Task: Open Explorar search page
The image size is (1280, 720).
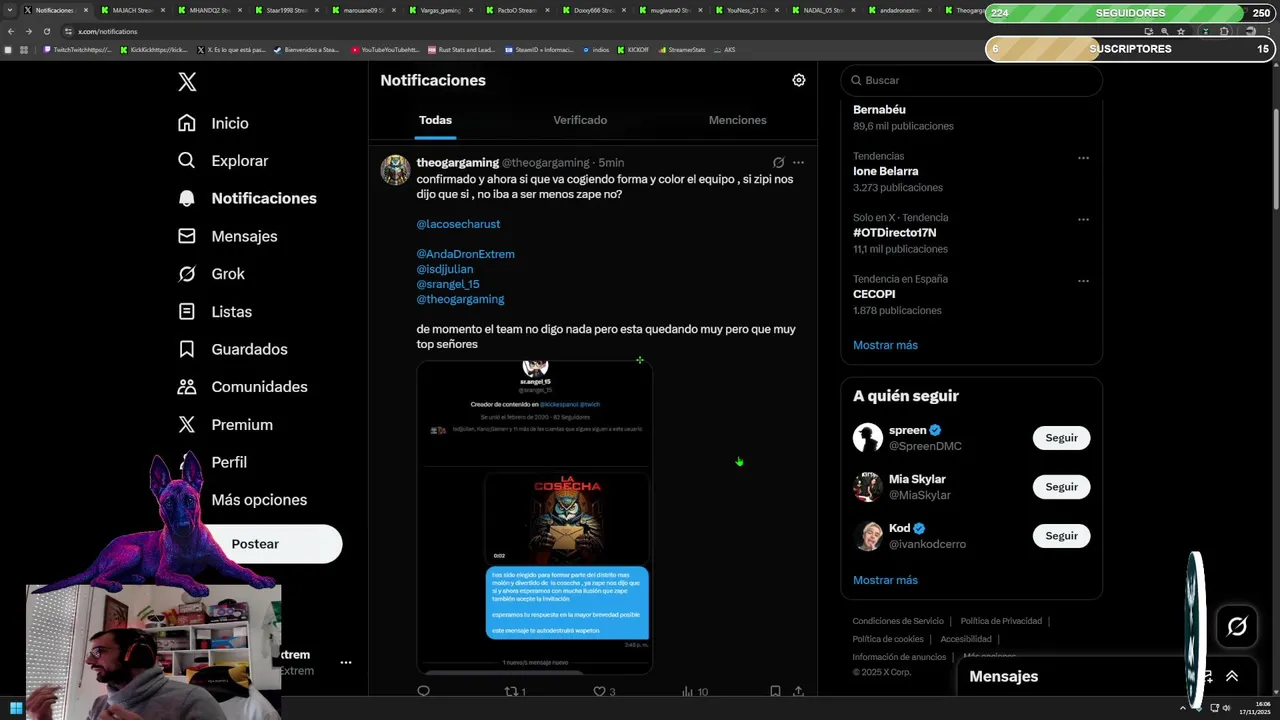Action: (x=223, y=161)
